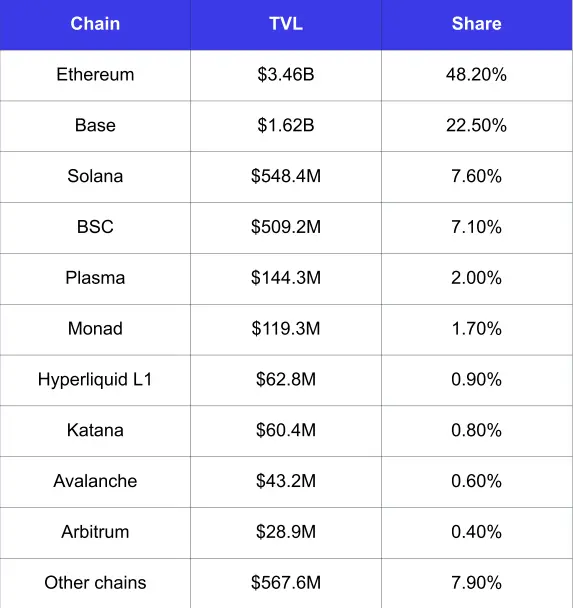
Task: Click the Hyperliquid L1 cell
Action: [x=95, y=379]
